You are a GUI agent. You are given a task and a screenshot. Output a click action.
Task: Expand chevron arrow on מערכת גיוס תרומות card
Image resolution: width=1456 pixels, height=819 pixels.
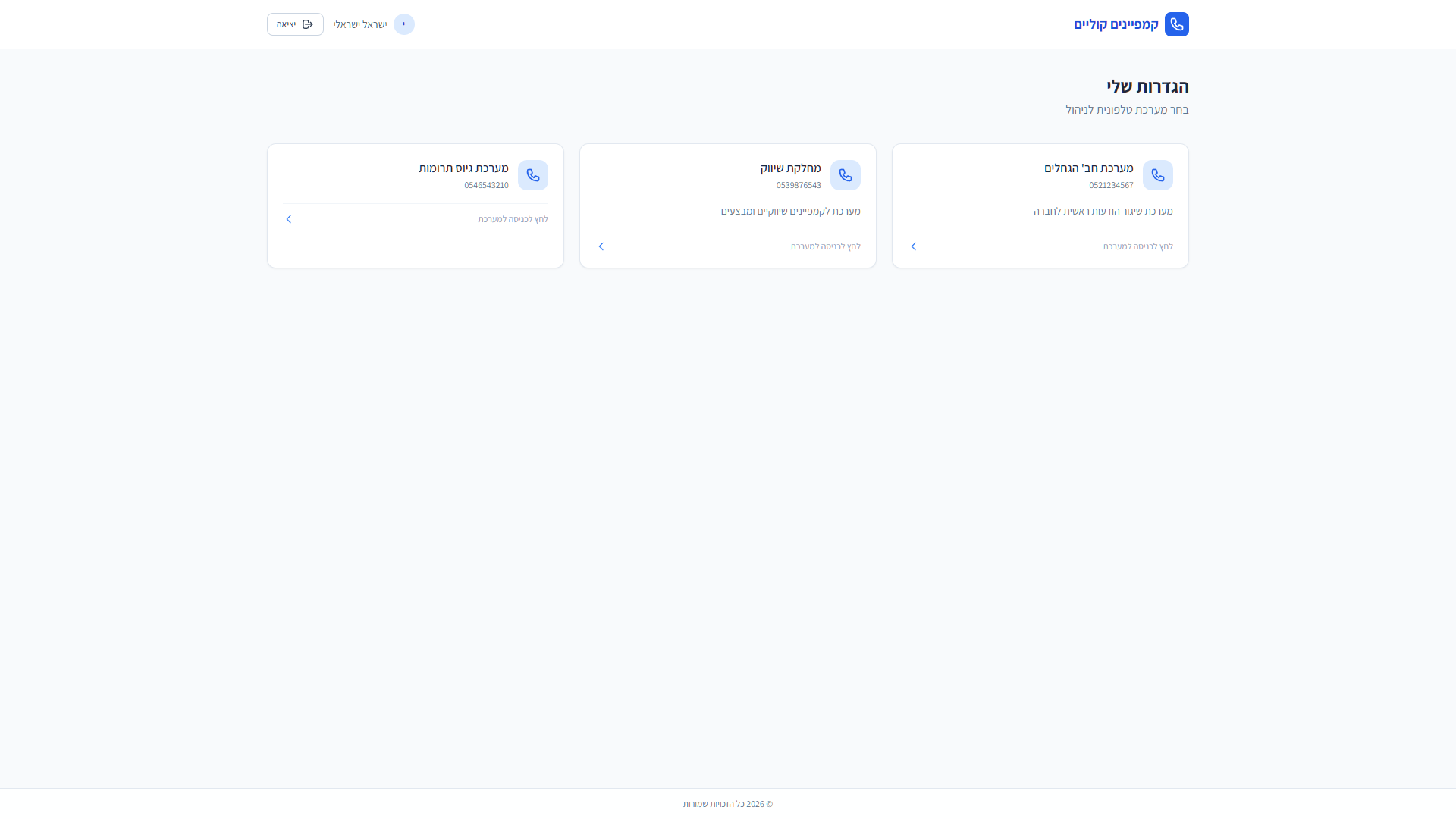(289, 219)
